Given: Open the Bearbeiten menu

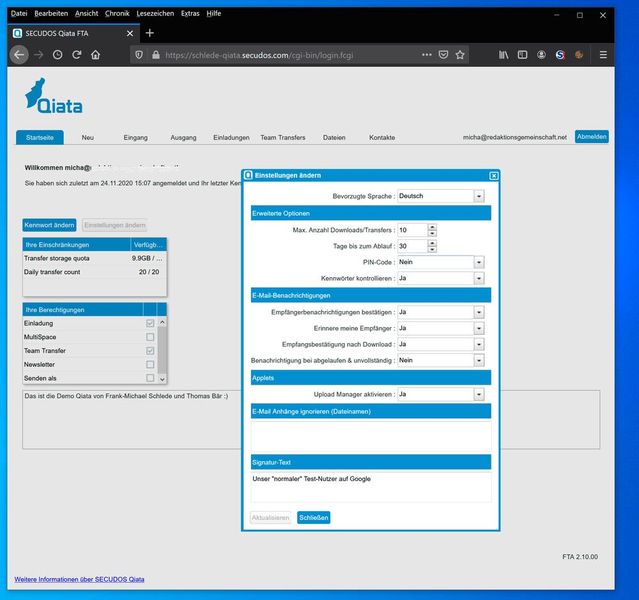Looking at the screenshot, I should tap(51, 13).
